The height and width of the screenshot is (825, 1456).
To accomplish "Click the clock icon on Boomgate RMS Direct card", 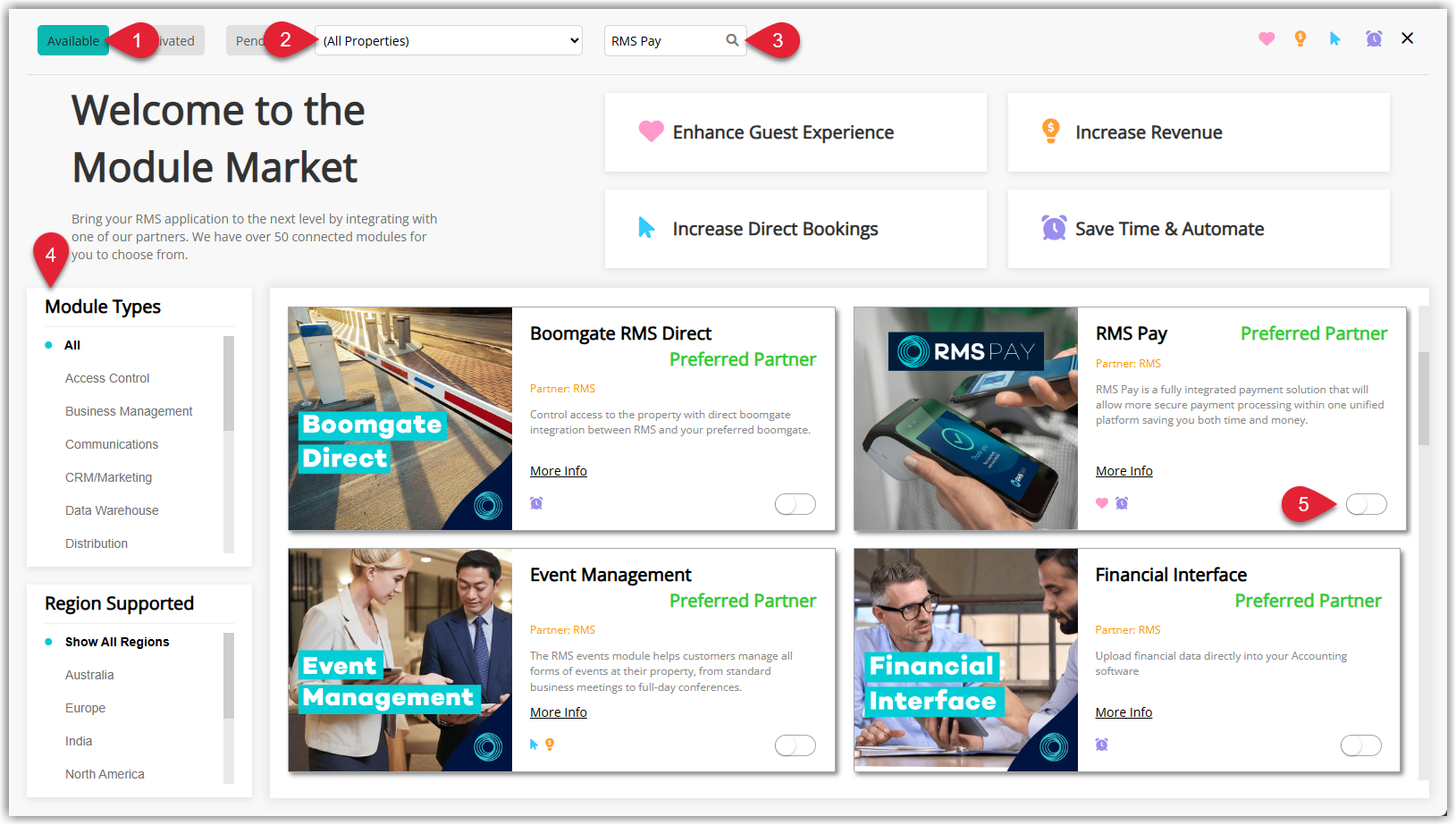I will [x=536, y=503].
